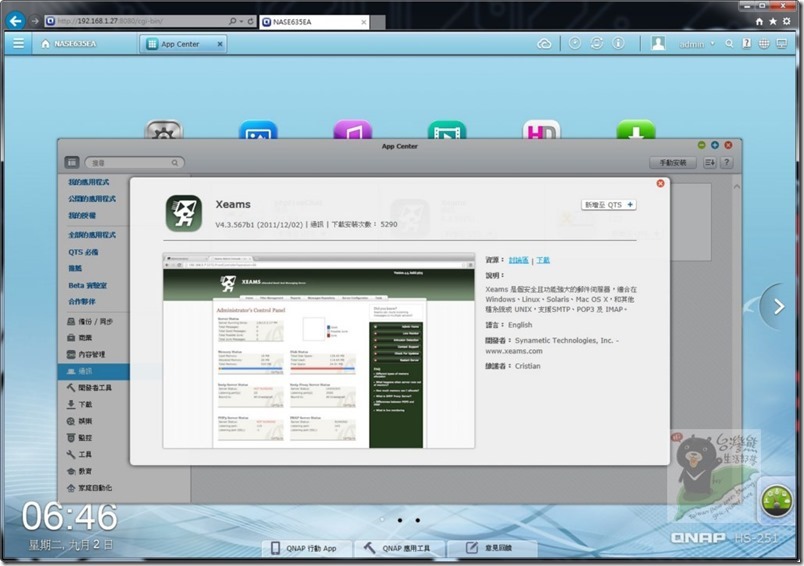Open the Xeams 討論區 forum link

click(518, 260)
